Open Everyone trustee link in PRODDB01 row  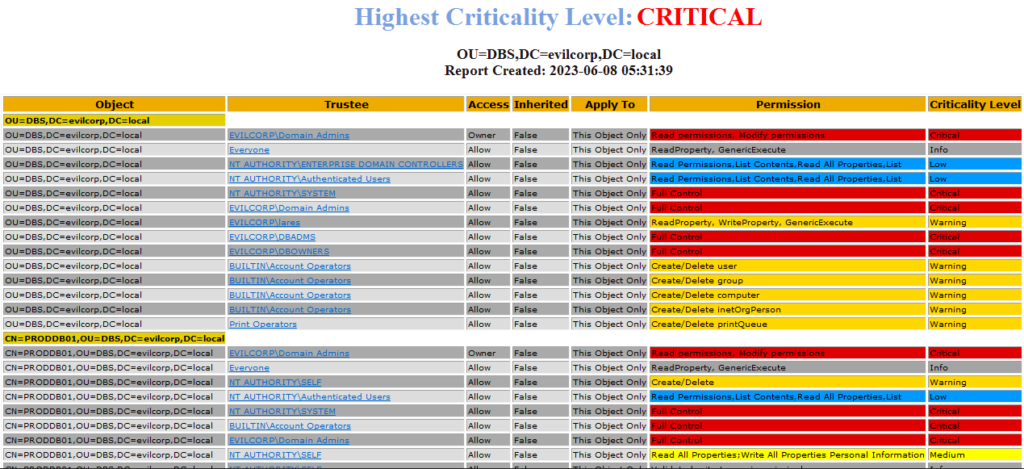tap(249, 368)
